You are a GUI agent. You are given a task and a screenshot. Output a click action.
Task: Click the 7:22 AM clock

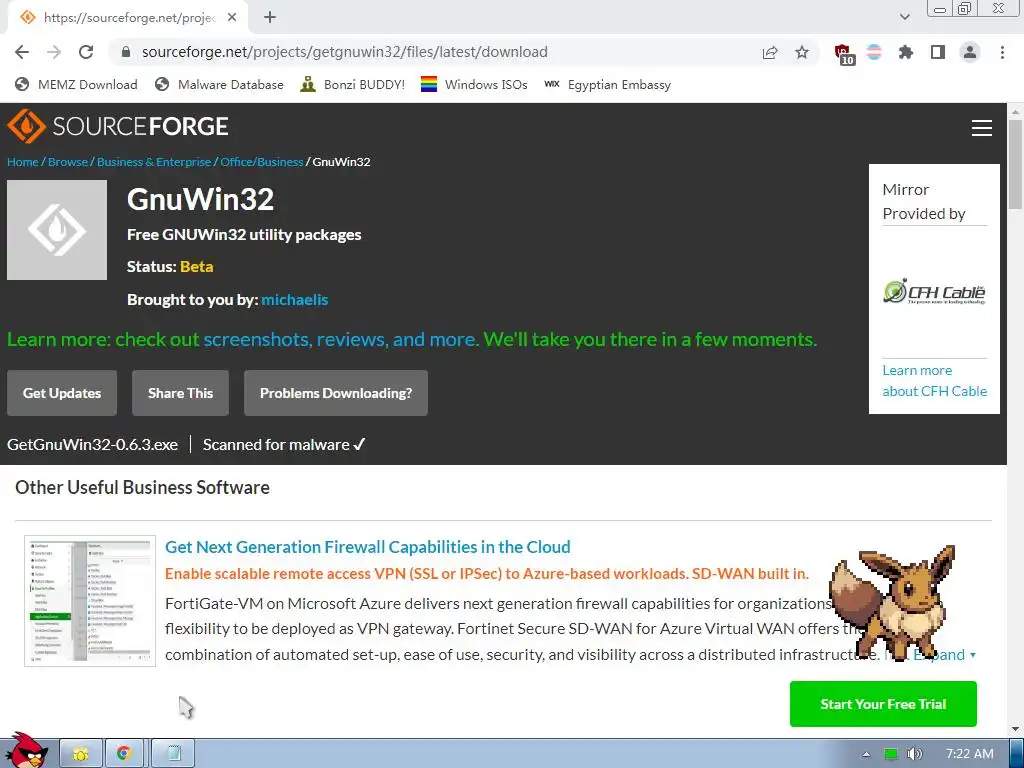[970, 754]
